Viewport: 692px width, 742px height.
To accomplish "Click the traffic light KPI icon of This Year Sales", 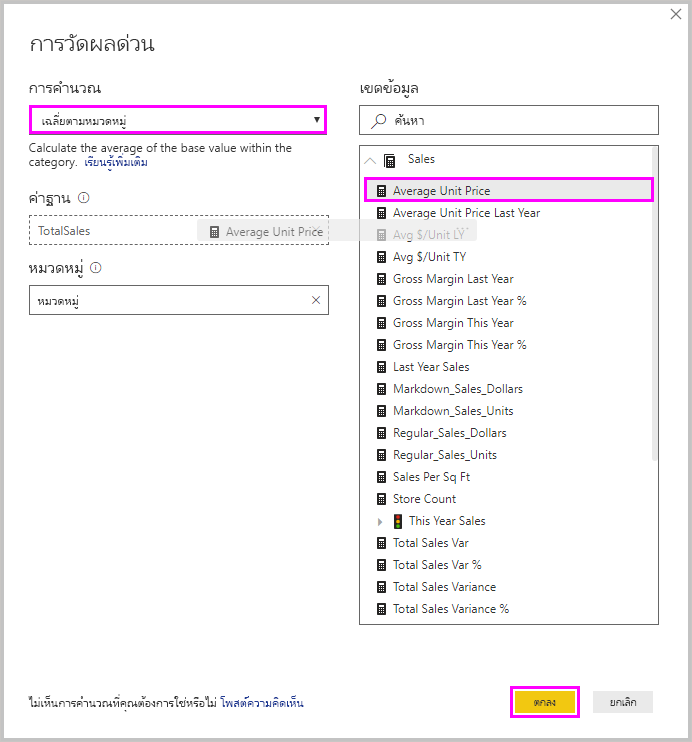I will click(398, 521).
